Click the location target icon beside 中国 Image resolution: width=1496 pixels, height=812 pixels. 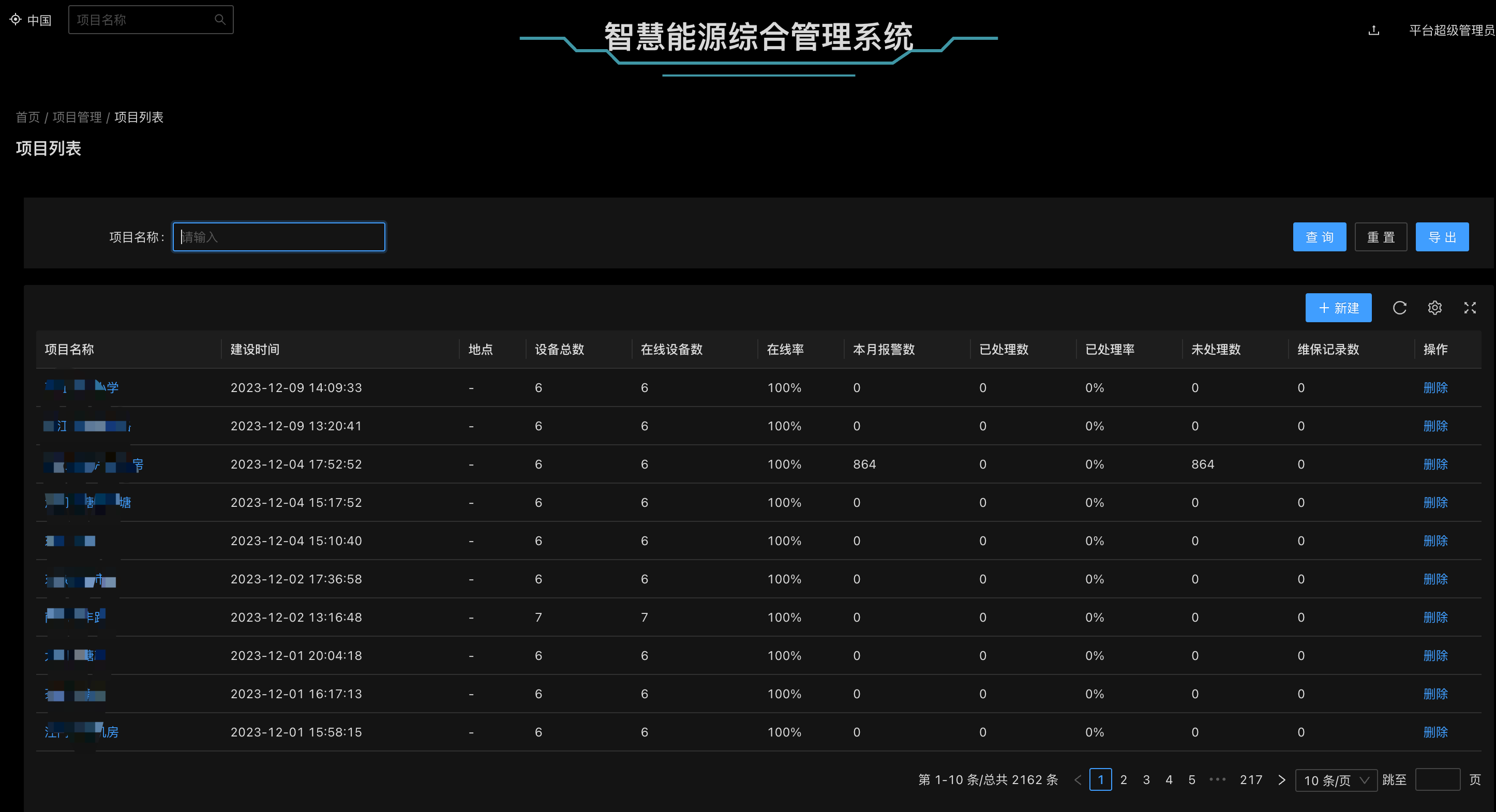point(15,20)
